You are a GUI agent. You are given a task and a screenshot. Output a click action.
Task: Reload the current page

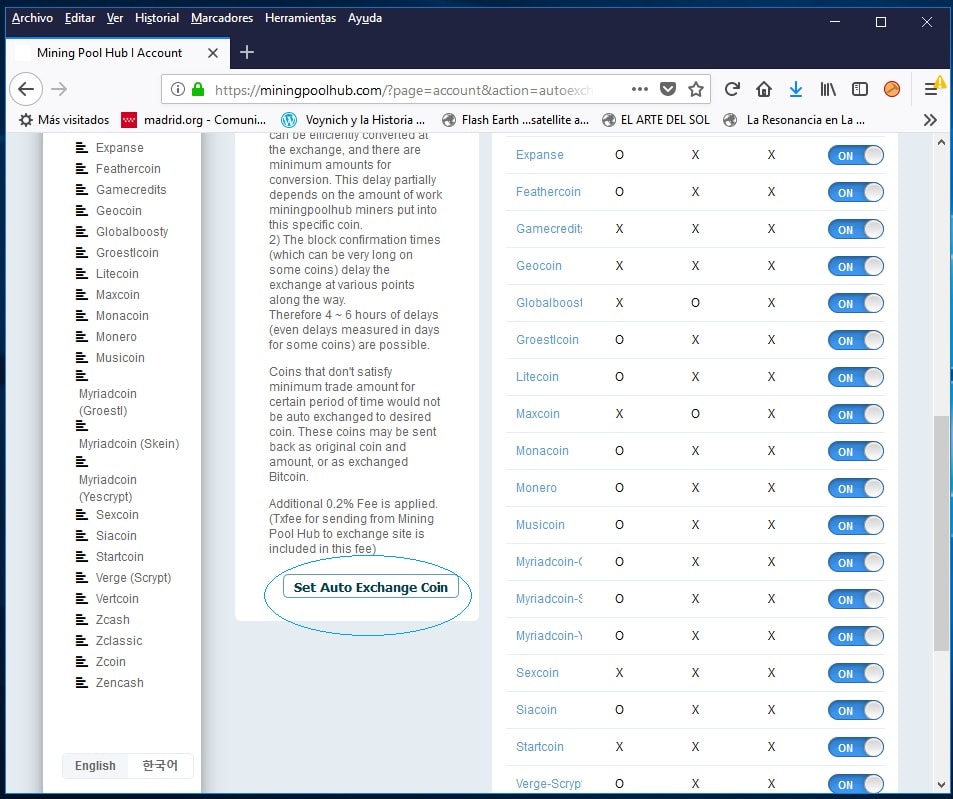coord(732,89)
